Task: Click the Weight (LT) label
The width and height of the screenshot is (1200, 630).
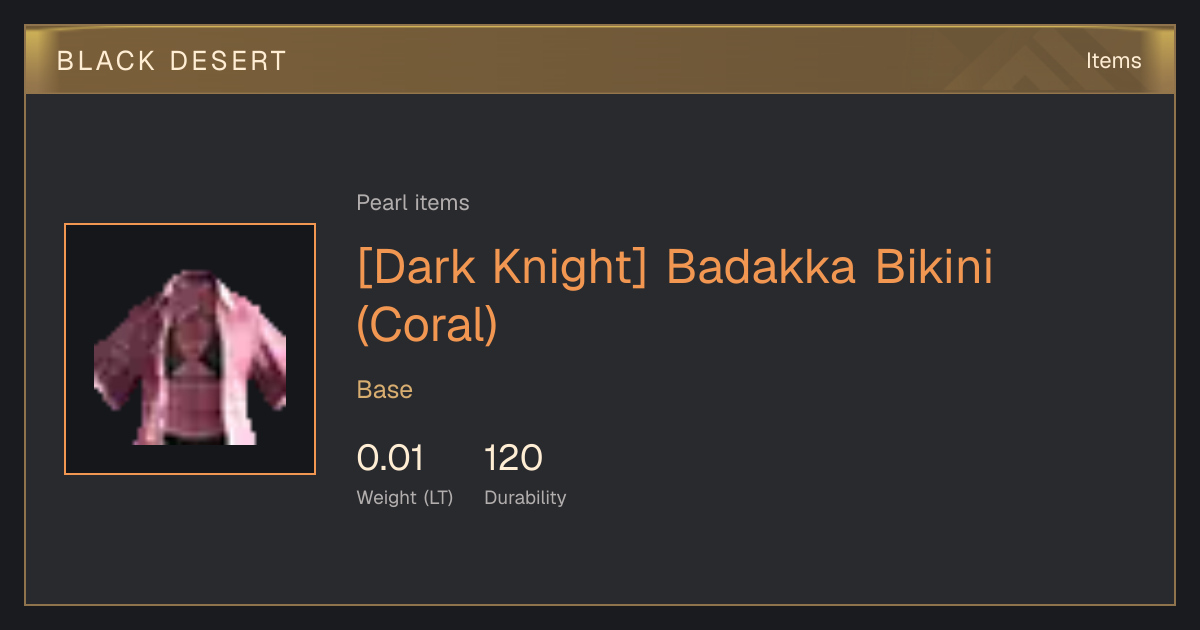Action: pos(405,498)
